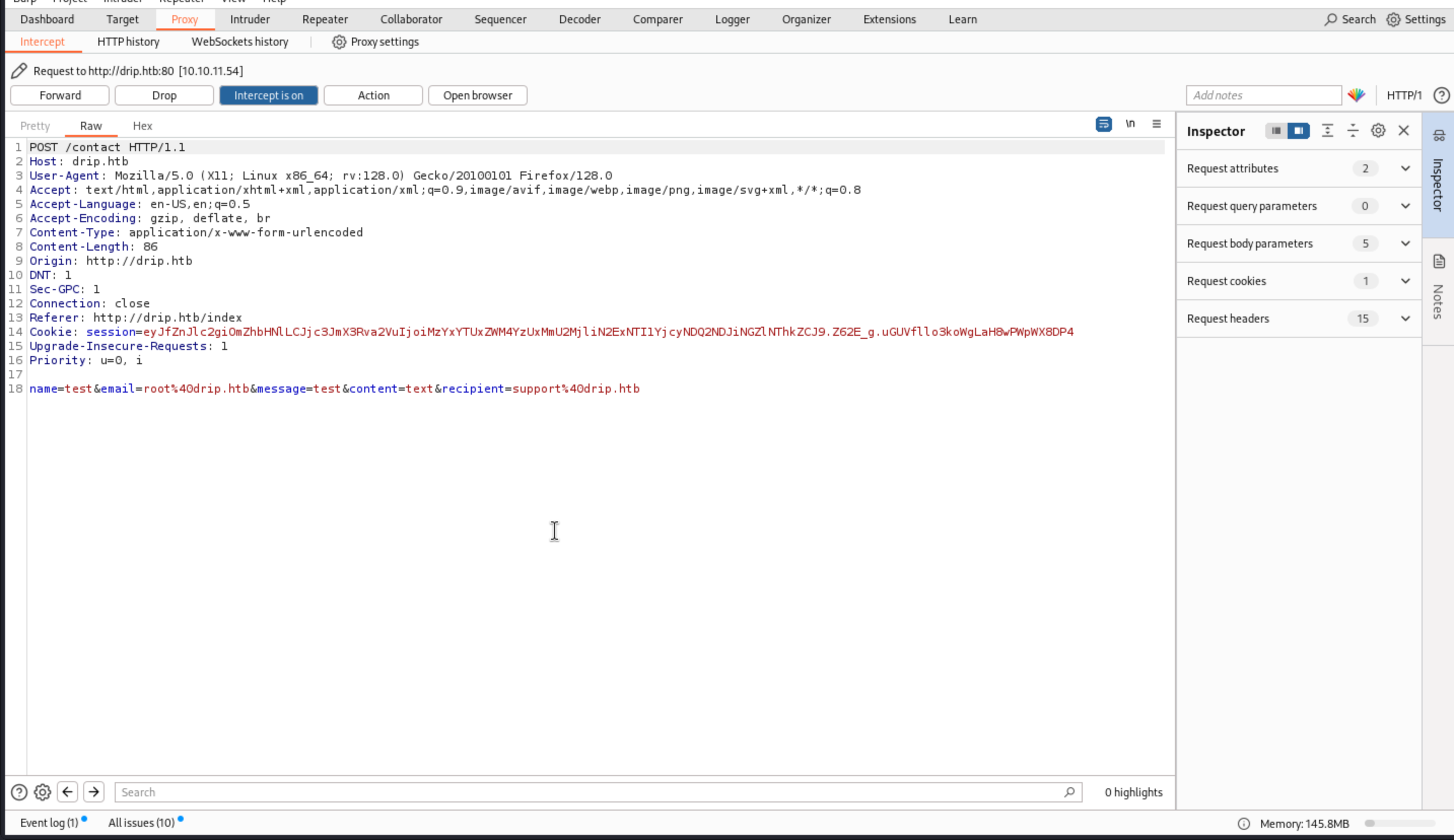This screenshot has width=1454, height=840.
Task: Click the magnifier in bottom search bar
Action: click(x=1069, y=792)
